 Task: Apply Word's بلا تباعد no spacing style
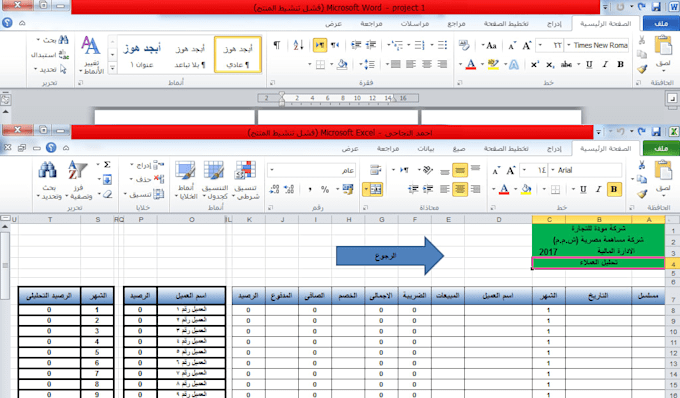pos(190,55)
